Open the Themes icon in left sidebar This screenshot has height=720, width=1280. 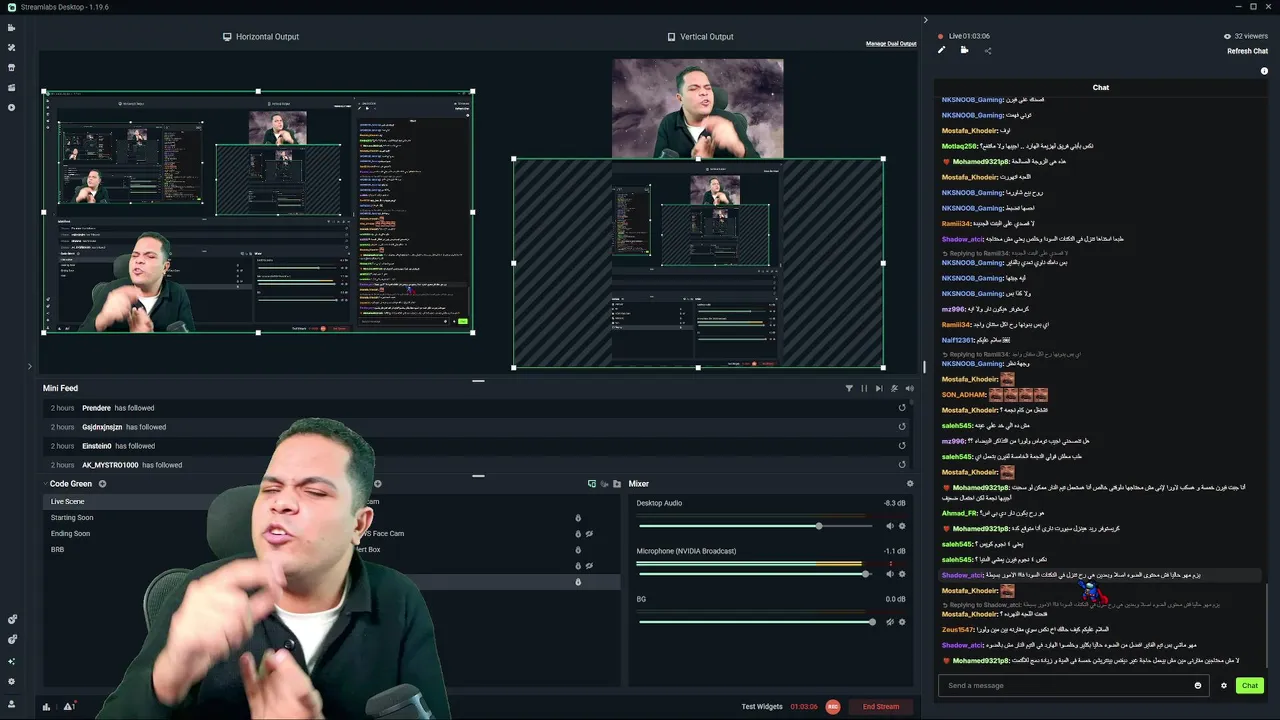coord(12,47)
